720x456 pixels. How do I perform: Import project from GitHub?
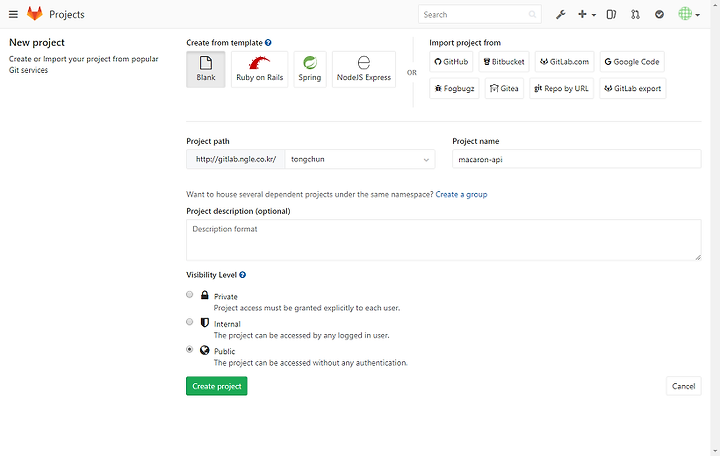[451, 62]
